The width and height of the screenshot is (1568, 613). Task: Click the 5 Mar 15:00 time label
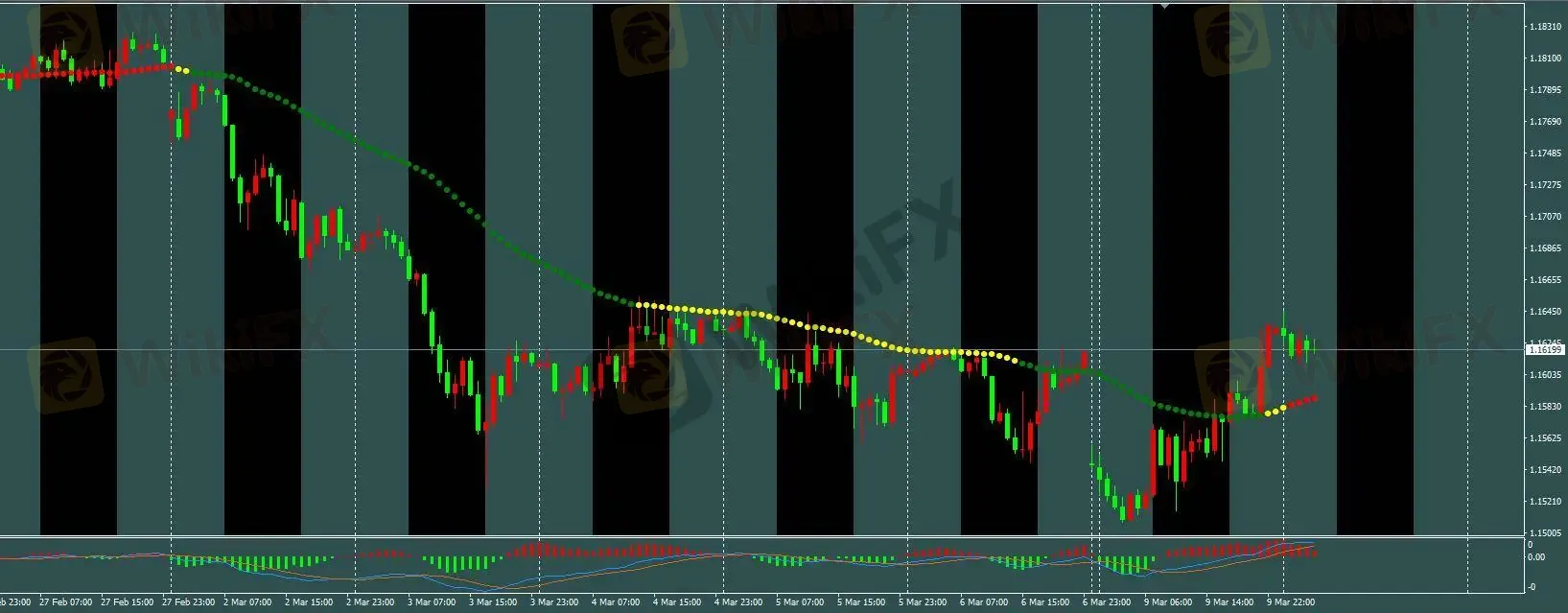tap(861, 602)
